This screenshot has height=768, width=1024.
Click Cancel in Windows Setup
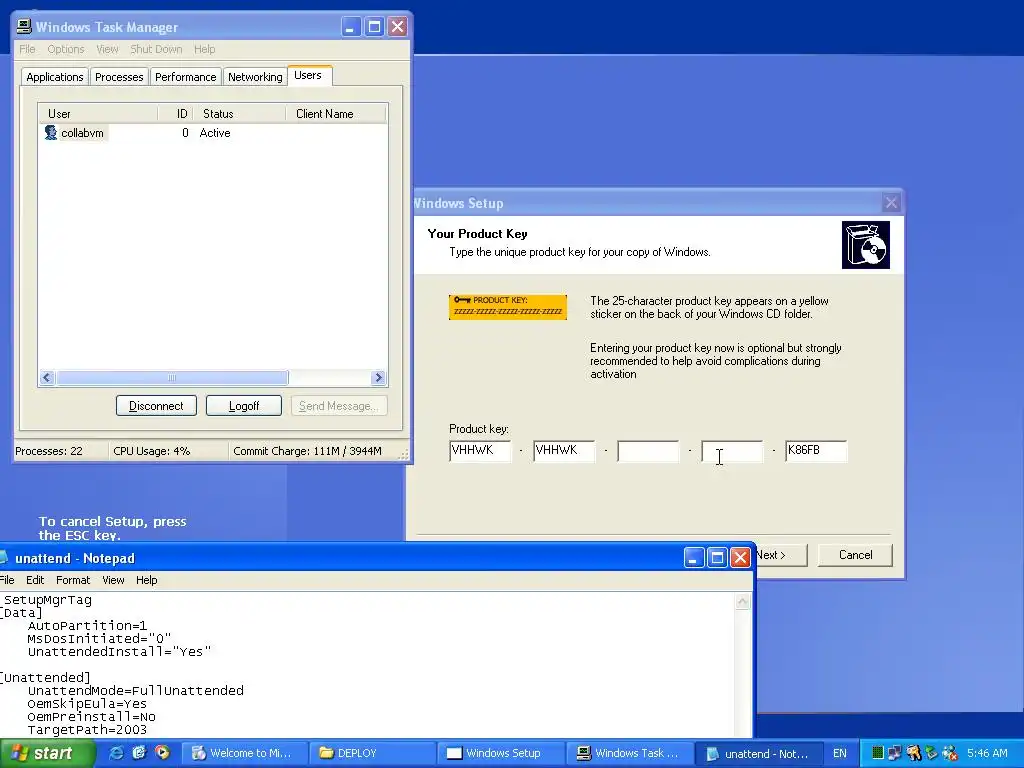coord(855,555)
